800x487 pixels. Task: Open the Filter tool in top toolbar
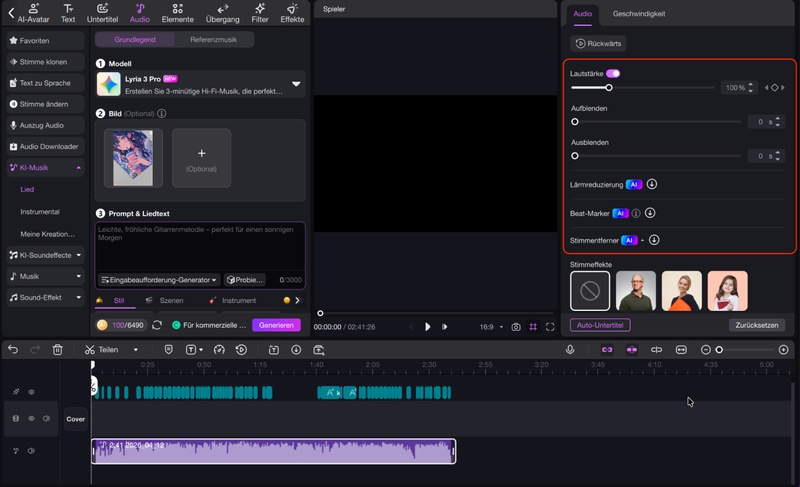click(260, 13)
